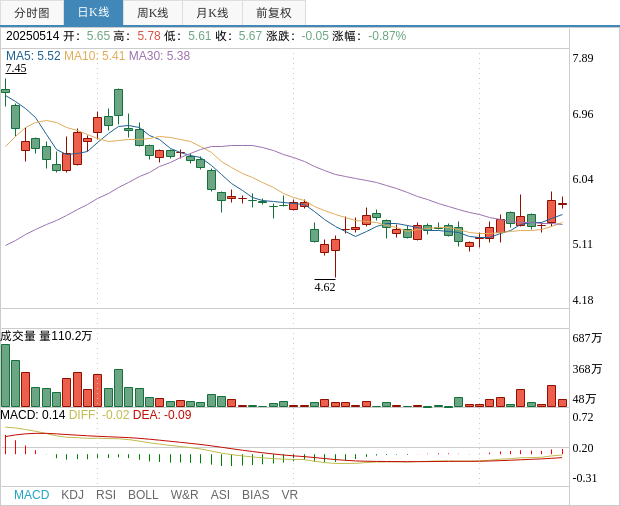Click the 4.18 price axis label

[x=583, y=300]
